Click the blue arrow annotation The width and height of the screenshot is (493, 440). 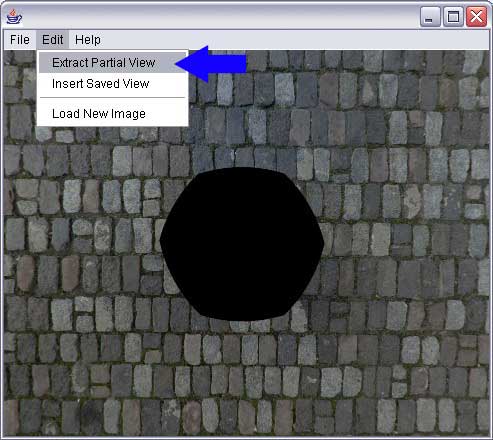click(x=211, y=64)
